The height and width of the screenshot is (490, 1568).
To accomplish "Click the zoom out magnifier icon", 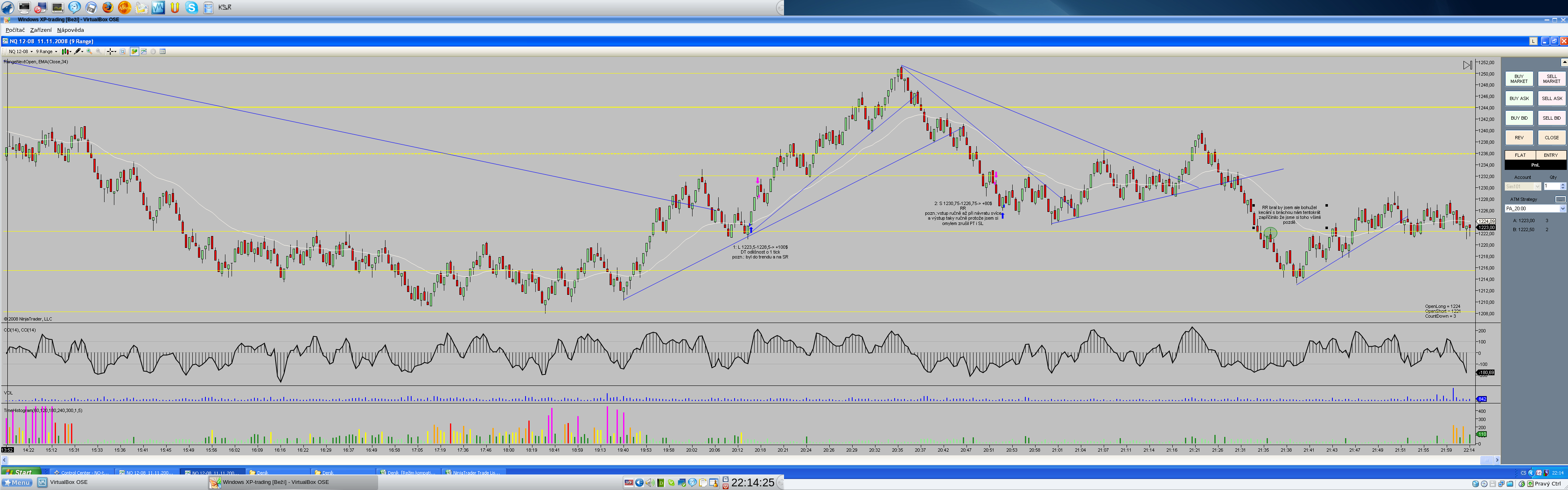I will pos(98,52).
